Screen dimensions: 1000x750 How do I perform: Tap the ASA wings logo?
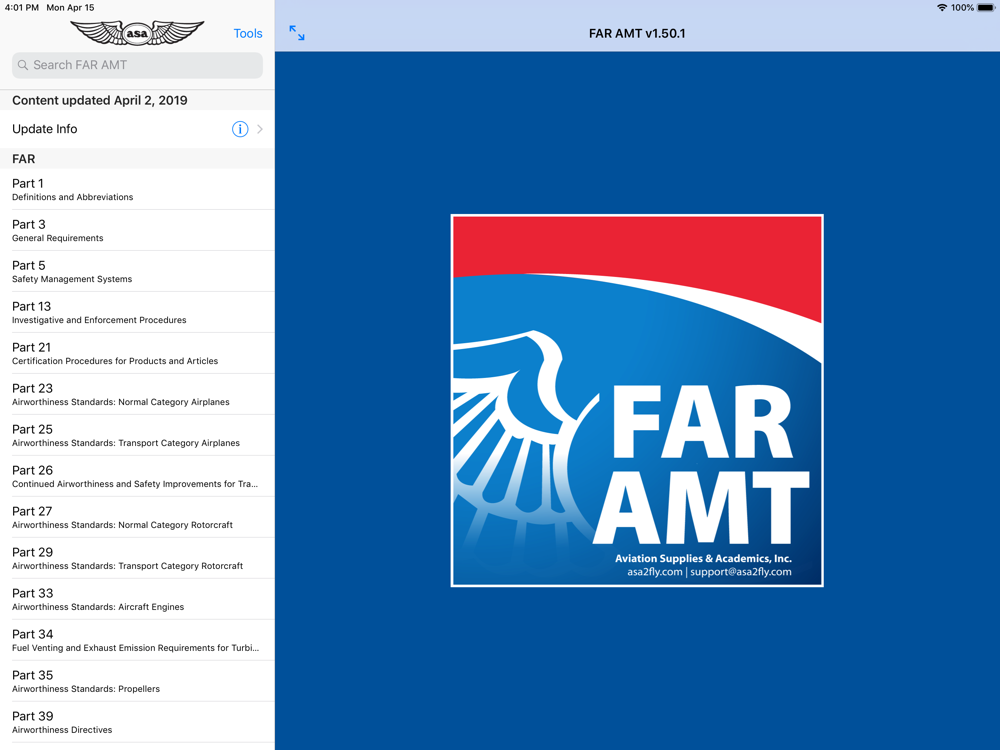[x=137, y=33]
